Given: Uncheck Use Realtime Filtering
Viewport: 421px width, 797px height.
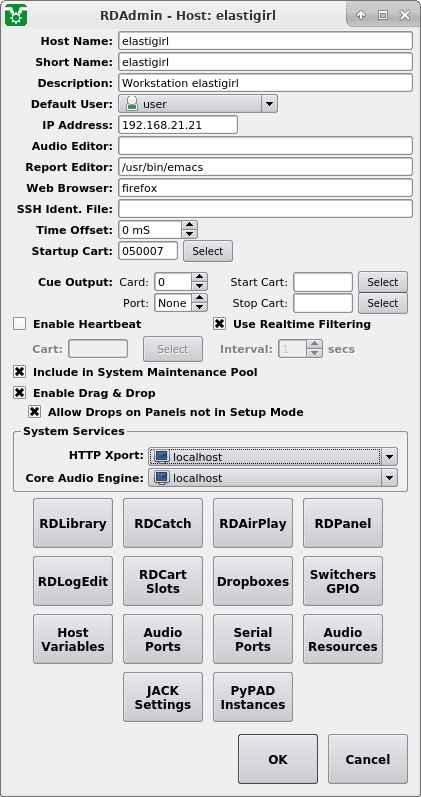Looking at the screenshot, I should [219, 324].
